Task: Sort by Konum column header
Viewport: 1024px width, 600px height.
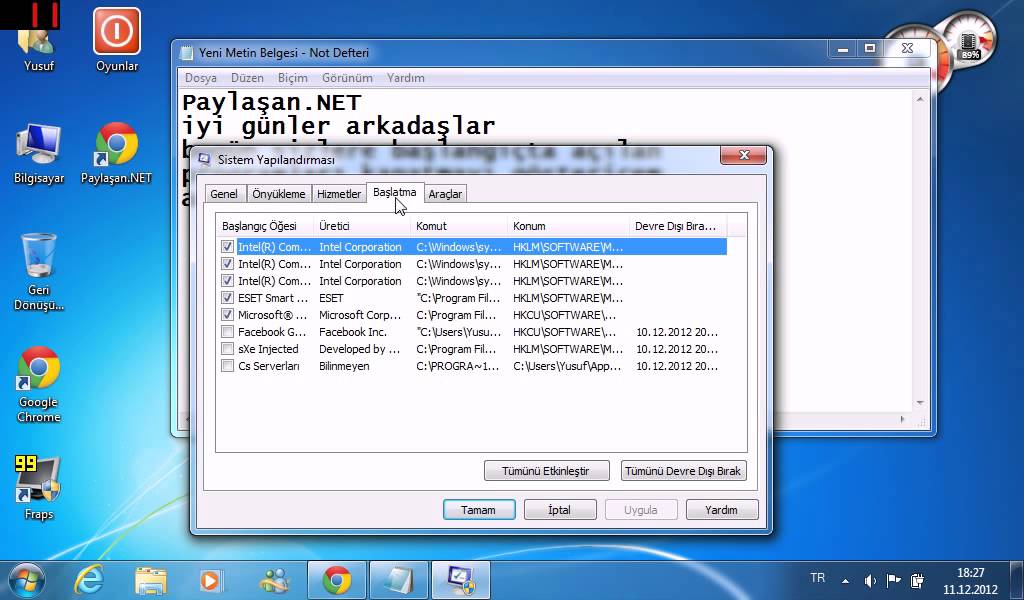Action: point(568,226)
